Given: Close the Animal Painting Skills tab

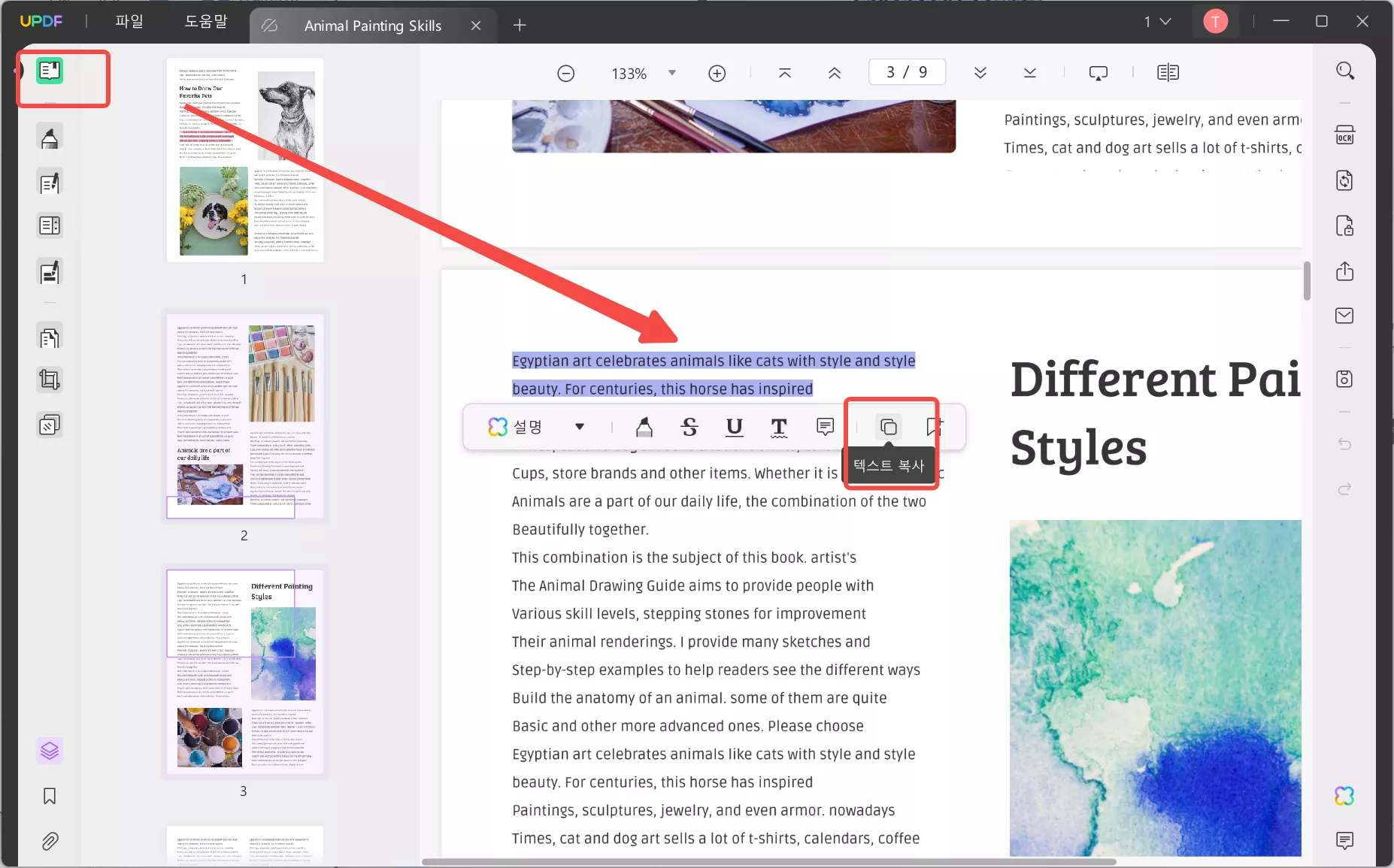Looking at the screenshot, I should tap(476, 26).
